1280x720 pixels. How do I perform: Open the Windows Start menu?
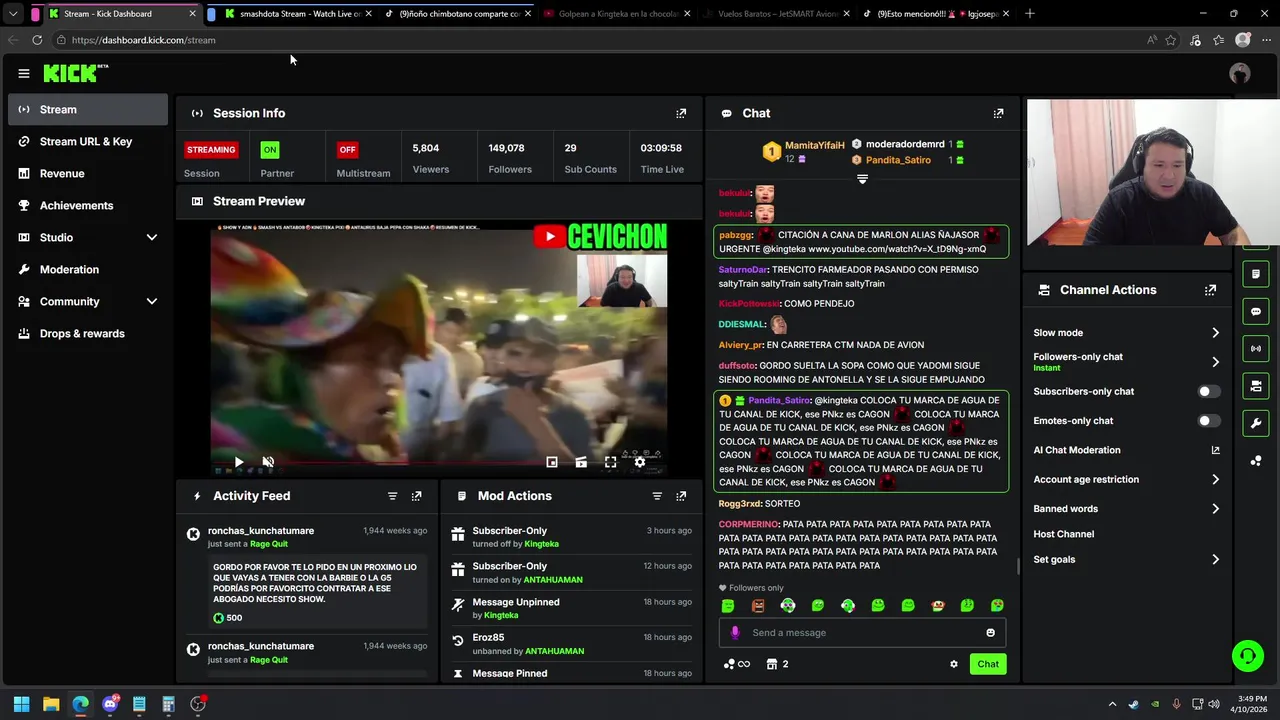pyautogui.click(x=21, y=704)
